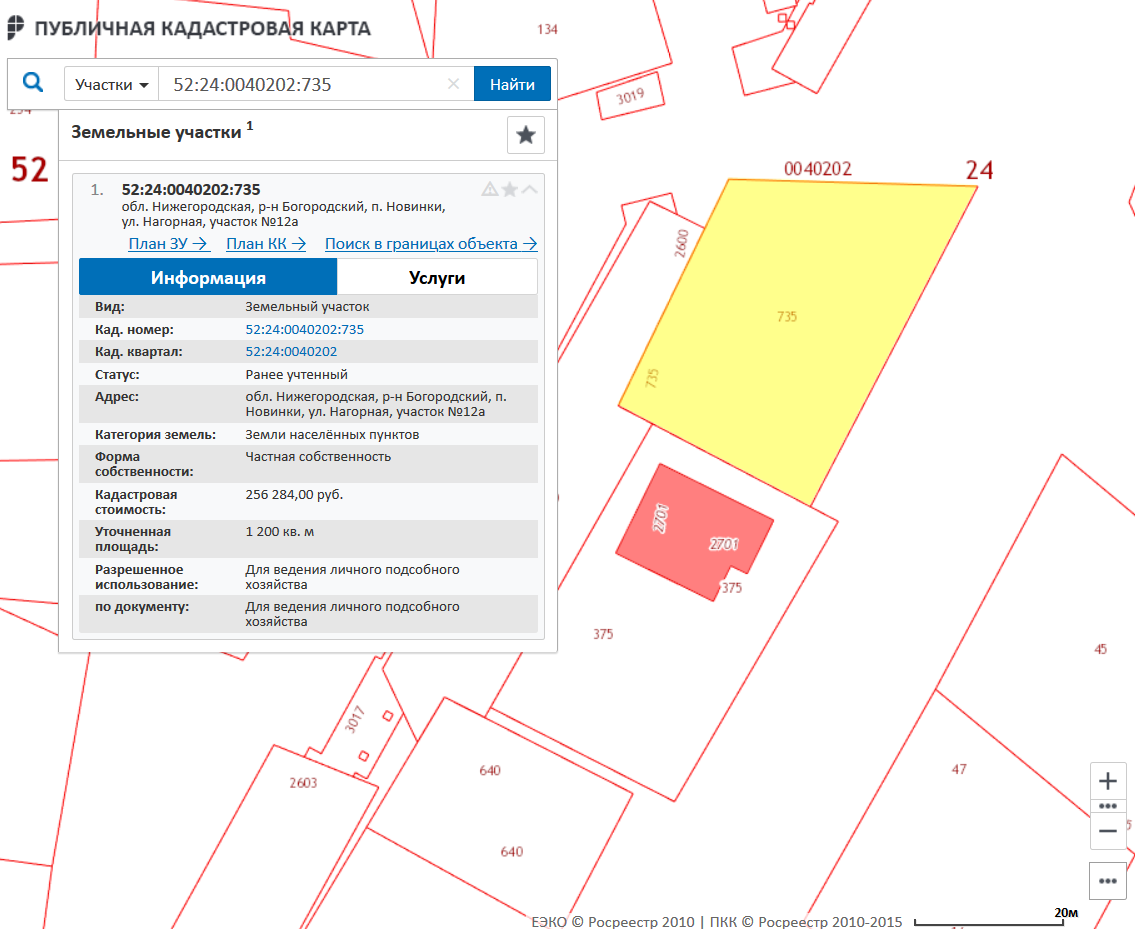This screenshot has width=1135, height=929.
Task: Star the 52:24:0040202:735 result
Action: click(x=510, y=189)
